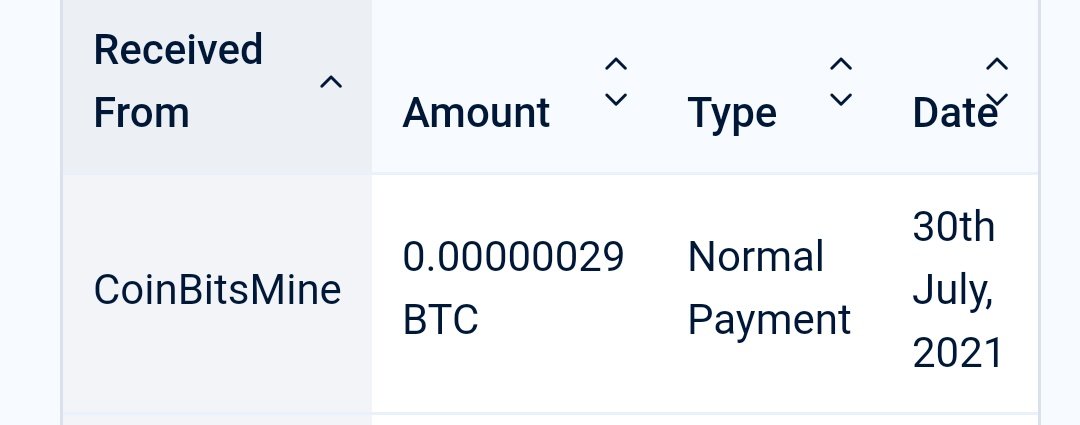1080x425 pixels.
Task: Select the word Normal in the Type cell
Action: point(755,258)
